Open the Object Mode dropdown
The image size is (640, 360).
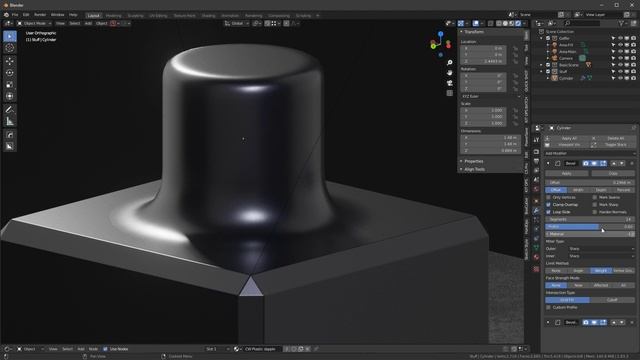[34, 24]
